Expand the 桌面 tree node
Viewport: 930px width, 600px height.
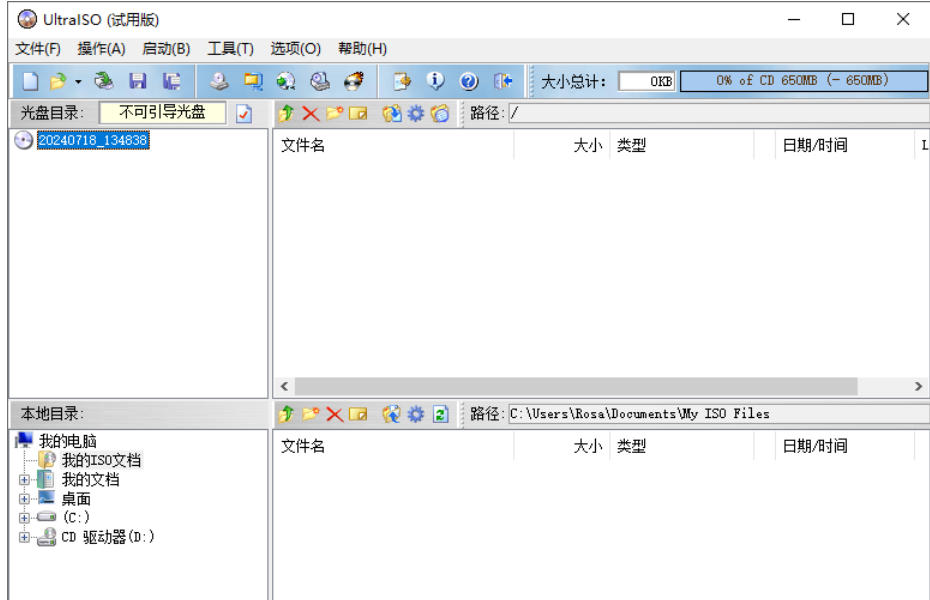24,499
